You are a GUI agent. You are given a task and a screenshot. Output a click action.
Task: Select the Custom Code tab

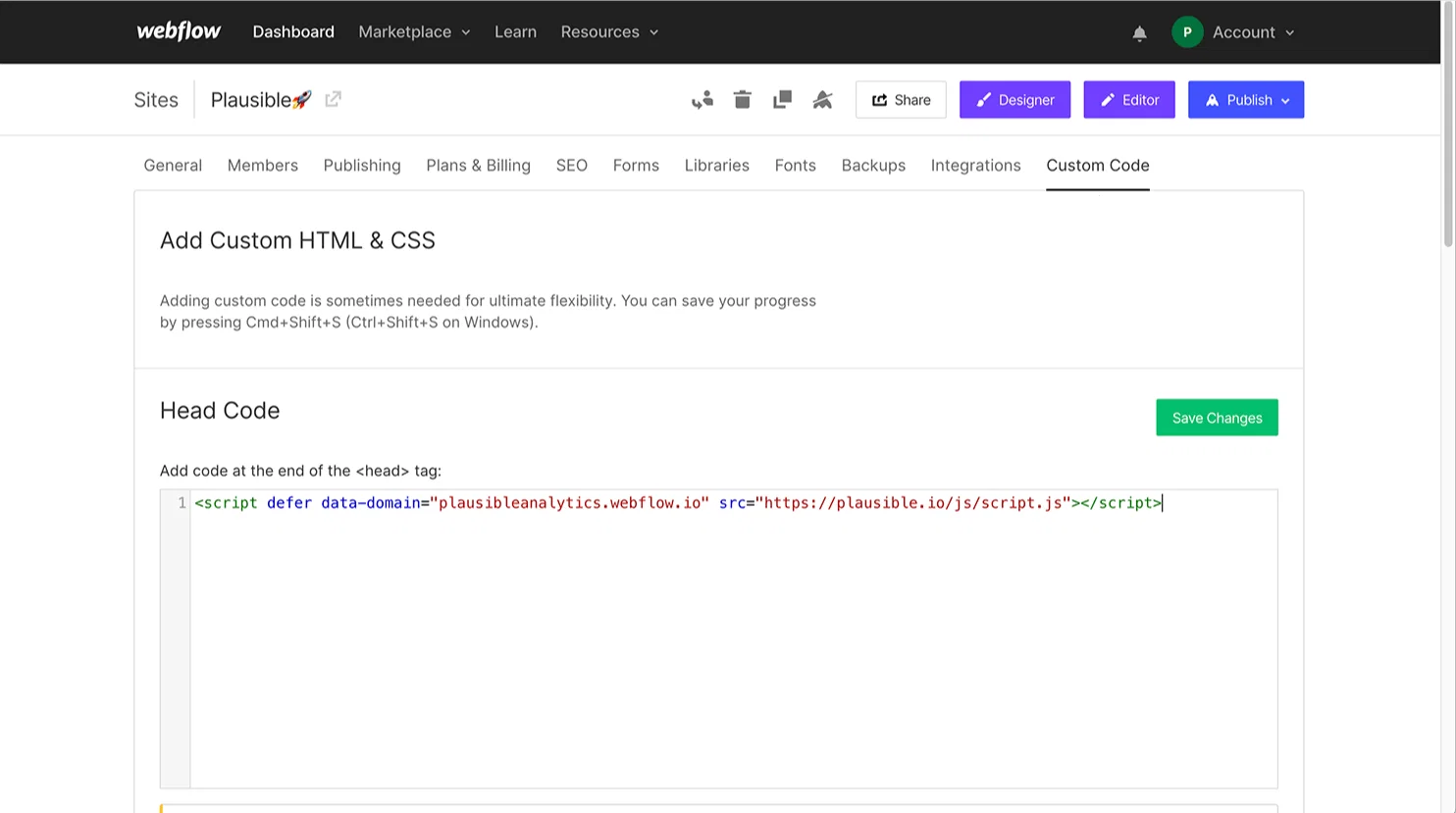click(1097, 165)
